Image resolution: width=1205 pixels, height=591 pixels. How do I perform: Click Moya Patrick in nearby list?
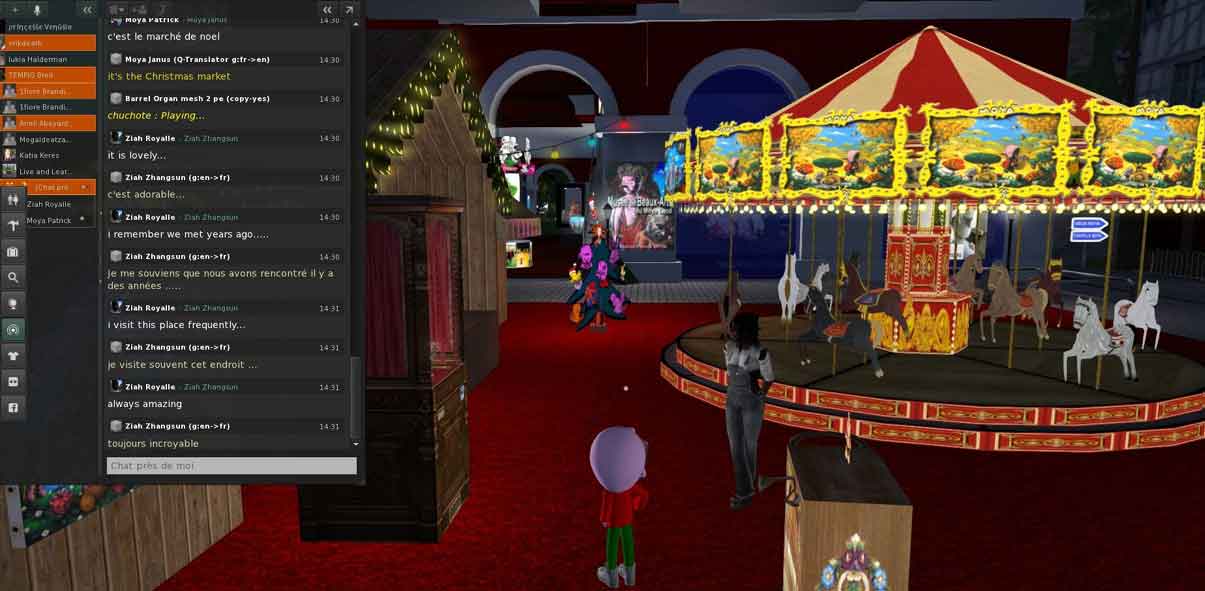(x=49, y=220)
